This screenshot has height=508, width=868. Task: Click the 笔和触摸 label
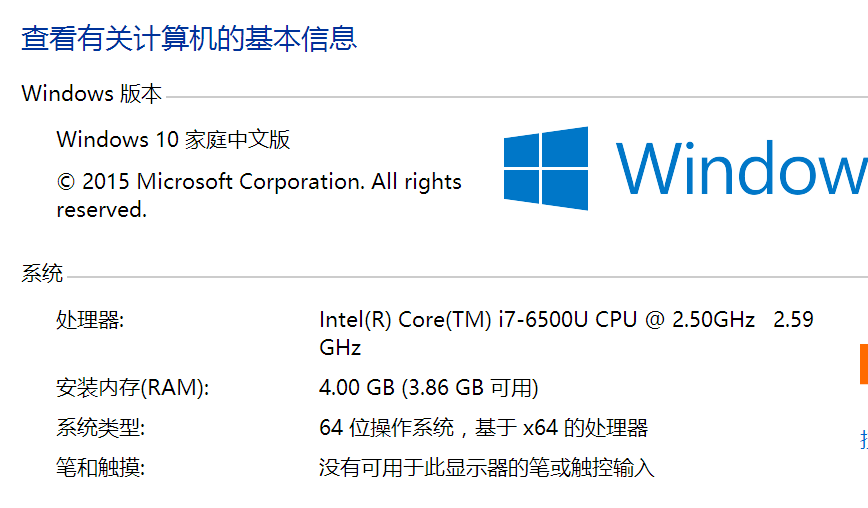(100, 467)
